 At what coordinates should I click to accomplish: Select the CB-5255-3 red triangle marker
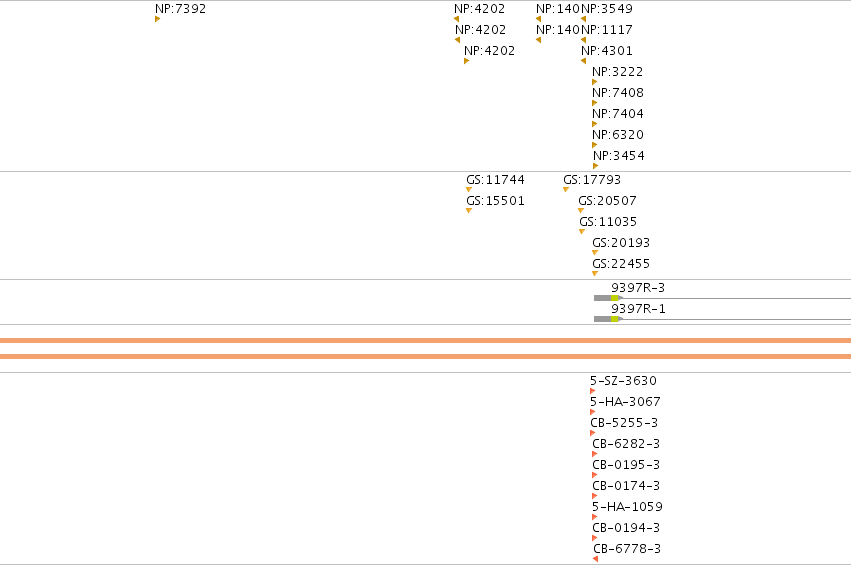click(593, 433)
